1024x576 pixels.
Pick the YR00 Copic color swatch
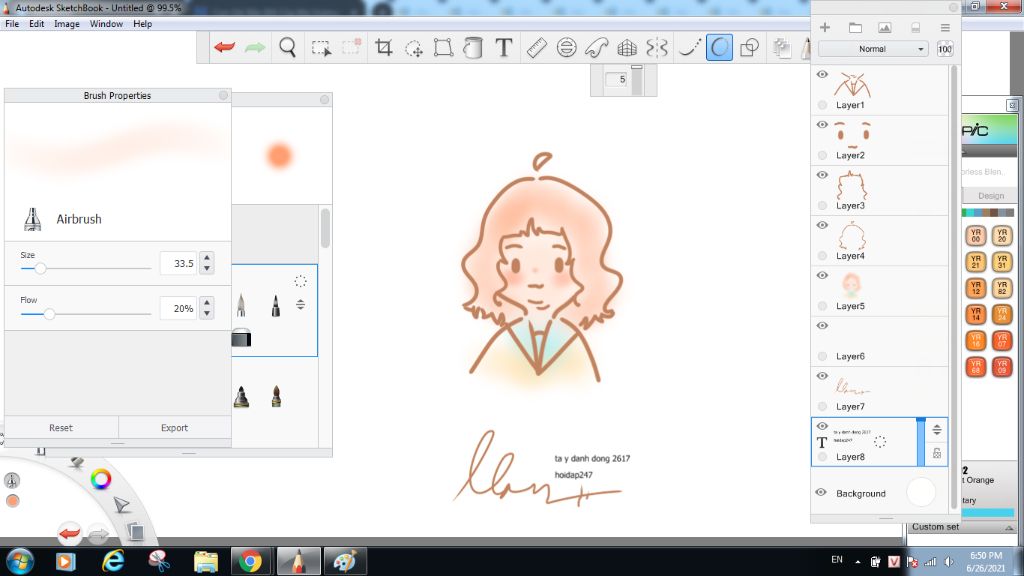click(976, 236)
